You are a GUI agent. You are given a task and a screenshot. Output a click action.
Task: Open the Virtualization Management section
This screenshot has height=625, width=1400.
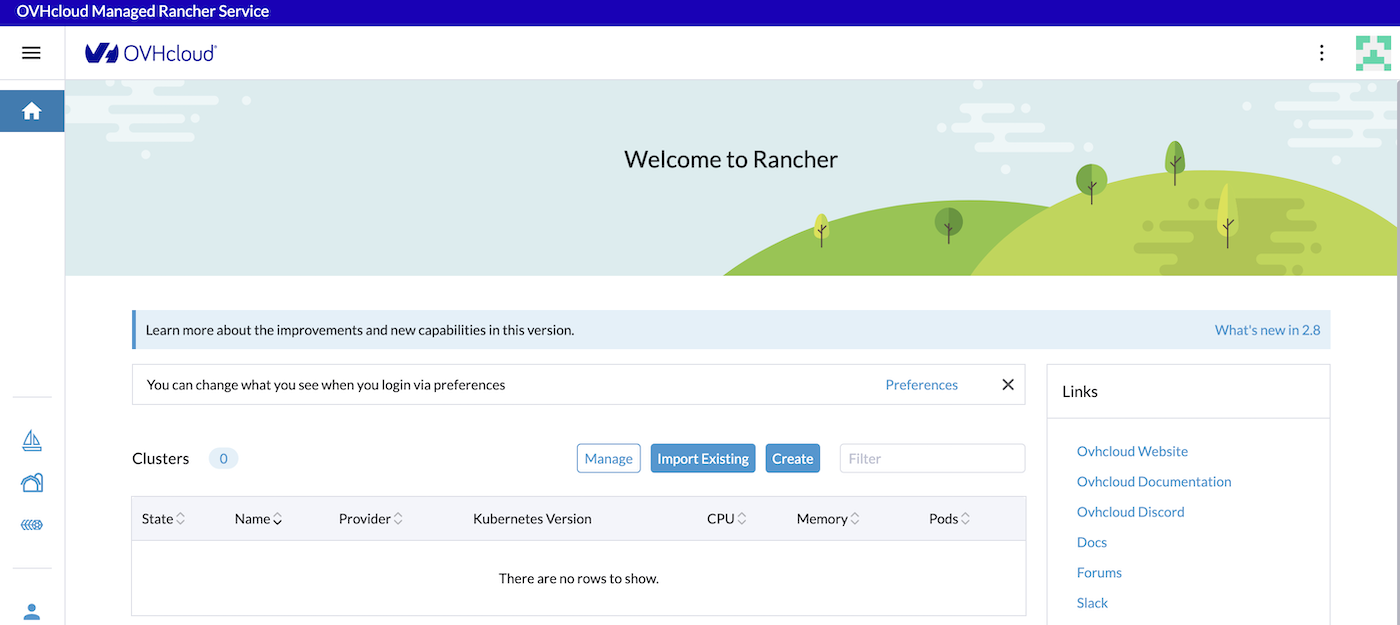[x=31, y=482]
